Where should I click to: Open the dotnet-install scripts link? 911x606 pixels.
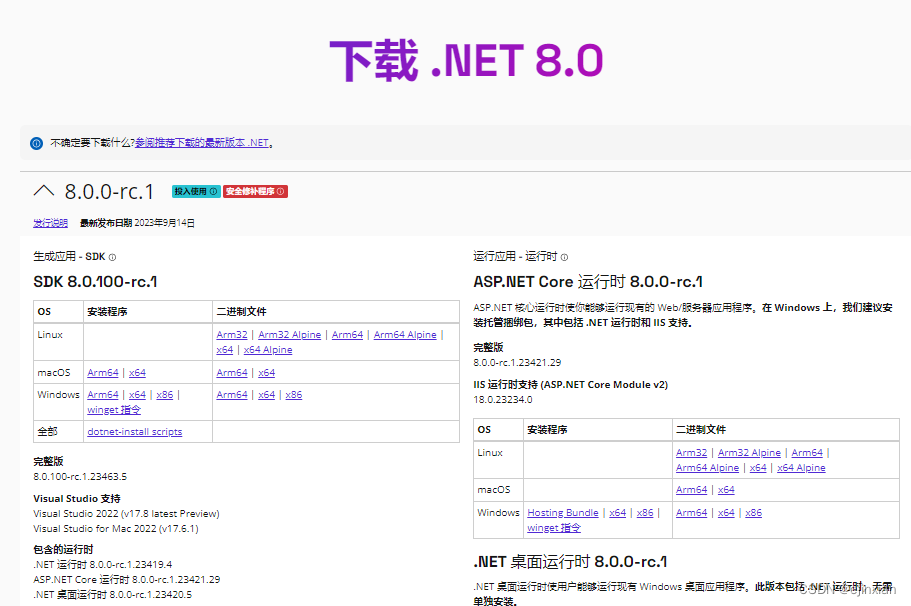point(135,432)
